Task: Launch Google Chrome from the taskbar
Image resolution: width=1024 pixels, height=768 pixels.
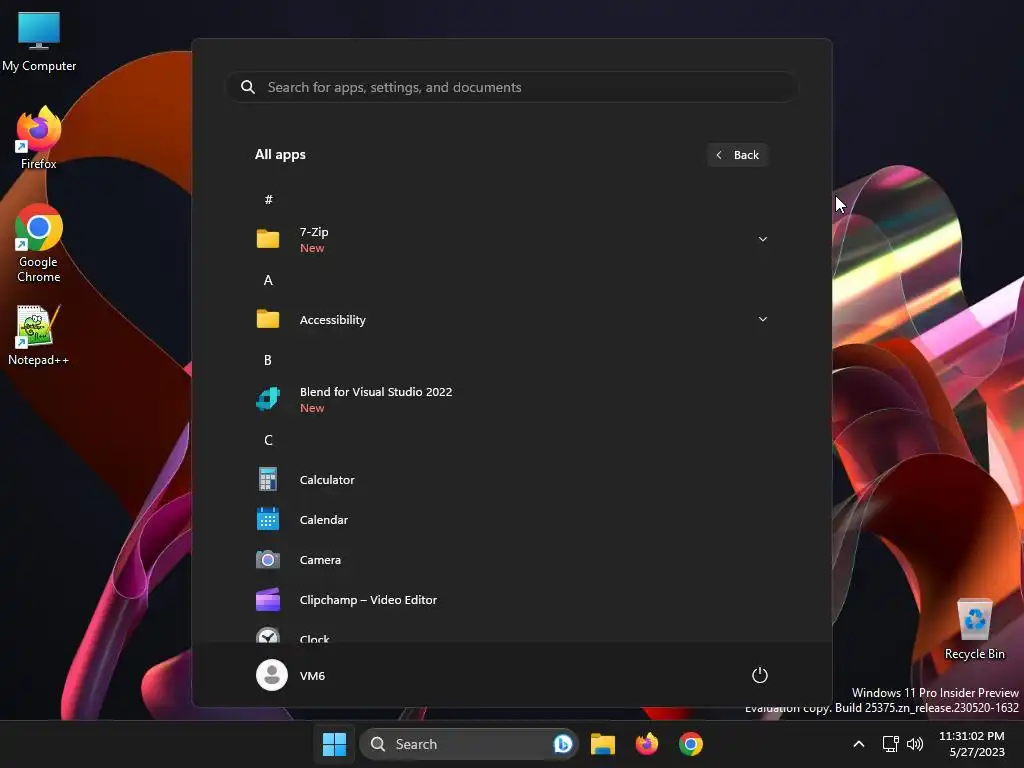Action: pyautogui.click(x=690, y=744)
